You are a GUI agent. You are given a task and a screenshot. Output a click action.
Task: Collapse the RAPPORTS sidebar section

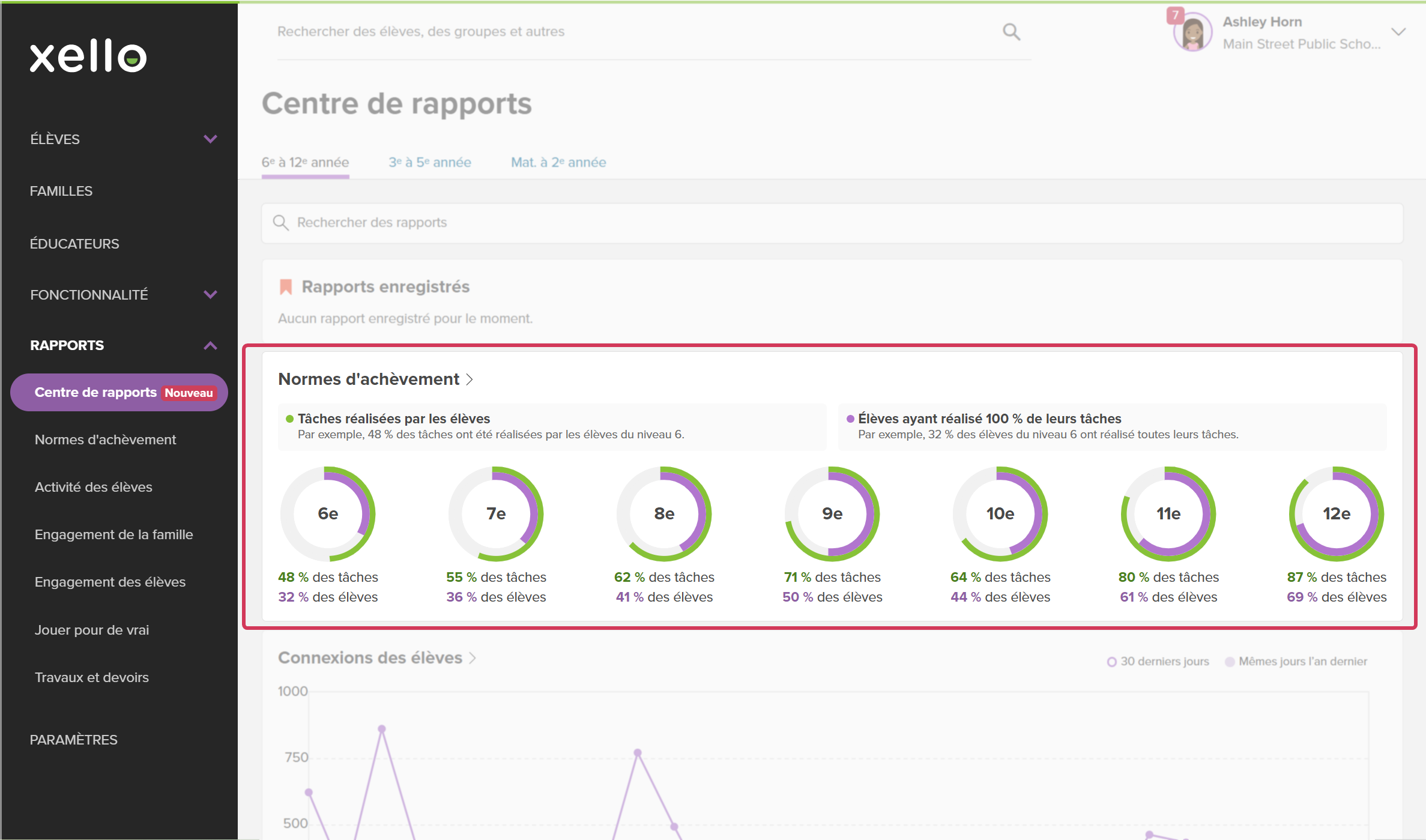(x=210, y=345)
